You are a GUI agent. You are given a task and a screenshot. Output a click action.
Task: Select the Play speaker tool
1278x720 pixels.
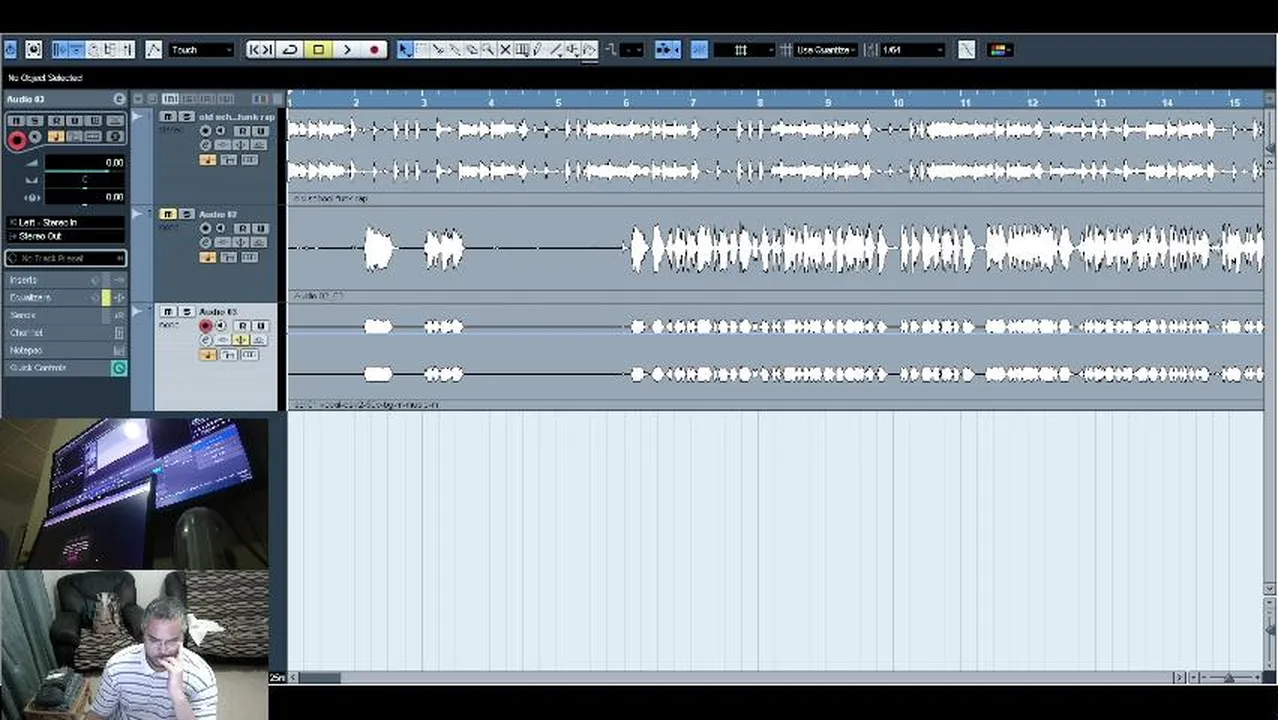pyautogui.click(x=571, y=49)
